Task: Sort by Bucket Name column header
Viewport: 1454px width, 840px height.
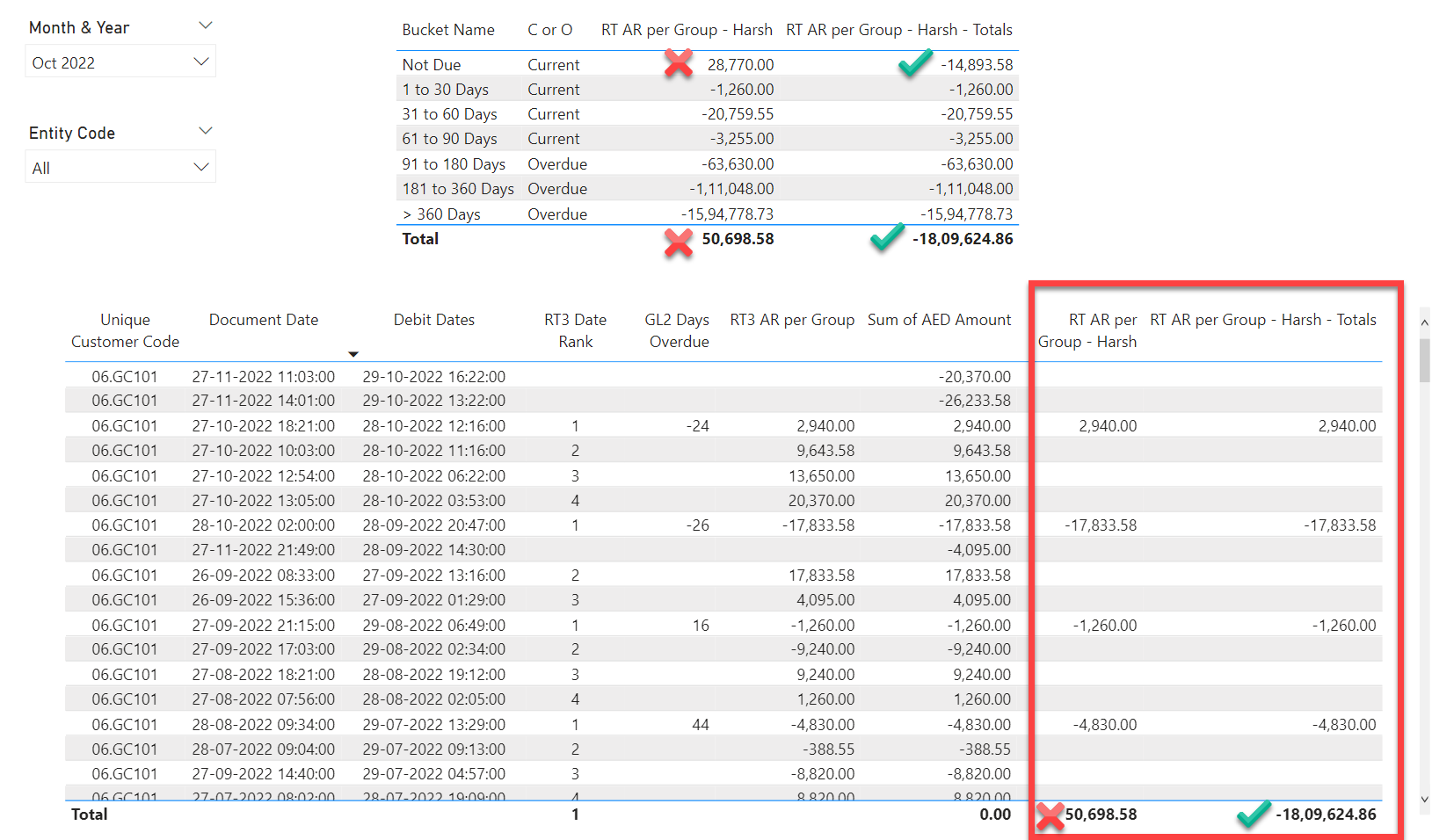Action: (x=447, y=30)
